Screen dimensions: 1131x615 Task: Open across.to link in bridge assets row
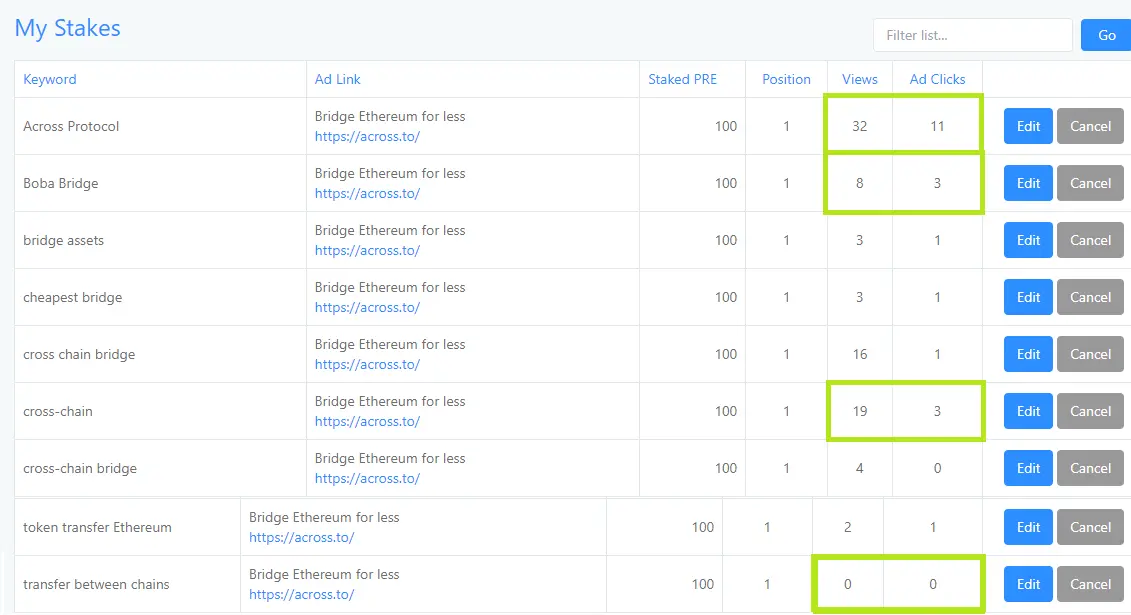(367, 250)
